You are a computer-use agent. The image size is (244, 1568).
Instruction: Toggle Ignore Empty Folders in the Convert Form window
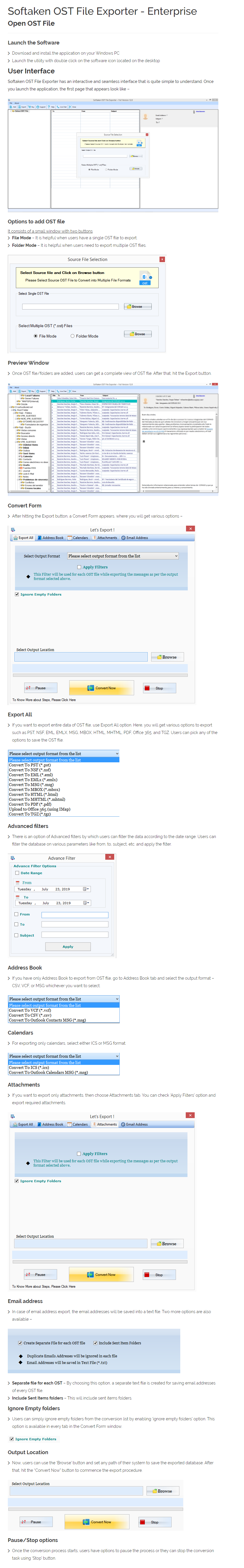coord(16,594)
